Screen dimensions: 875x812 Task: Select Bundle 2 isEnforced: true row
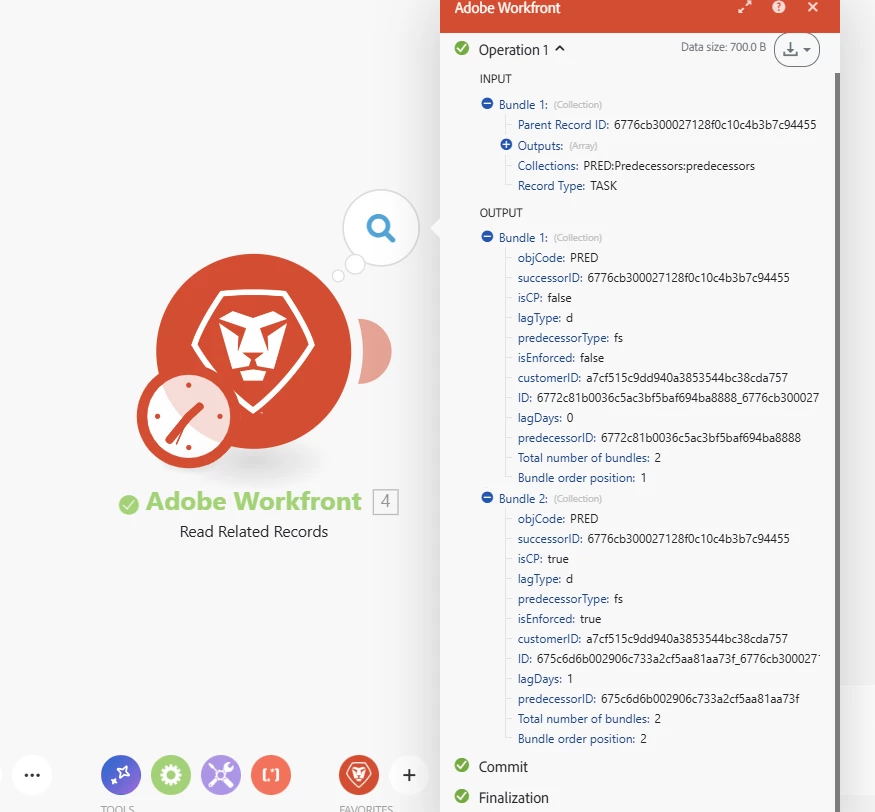pos(559,619)
